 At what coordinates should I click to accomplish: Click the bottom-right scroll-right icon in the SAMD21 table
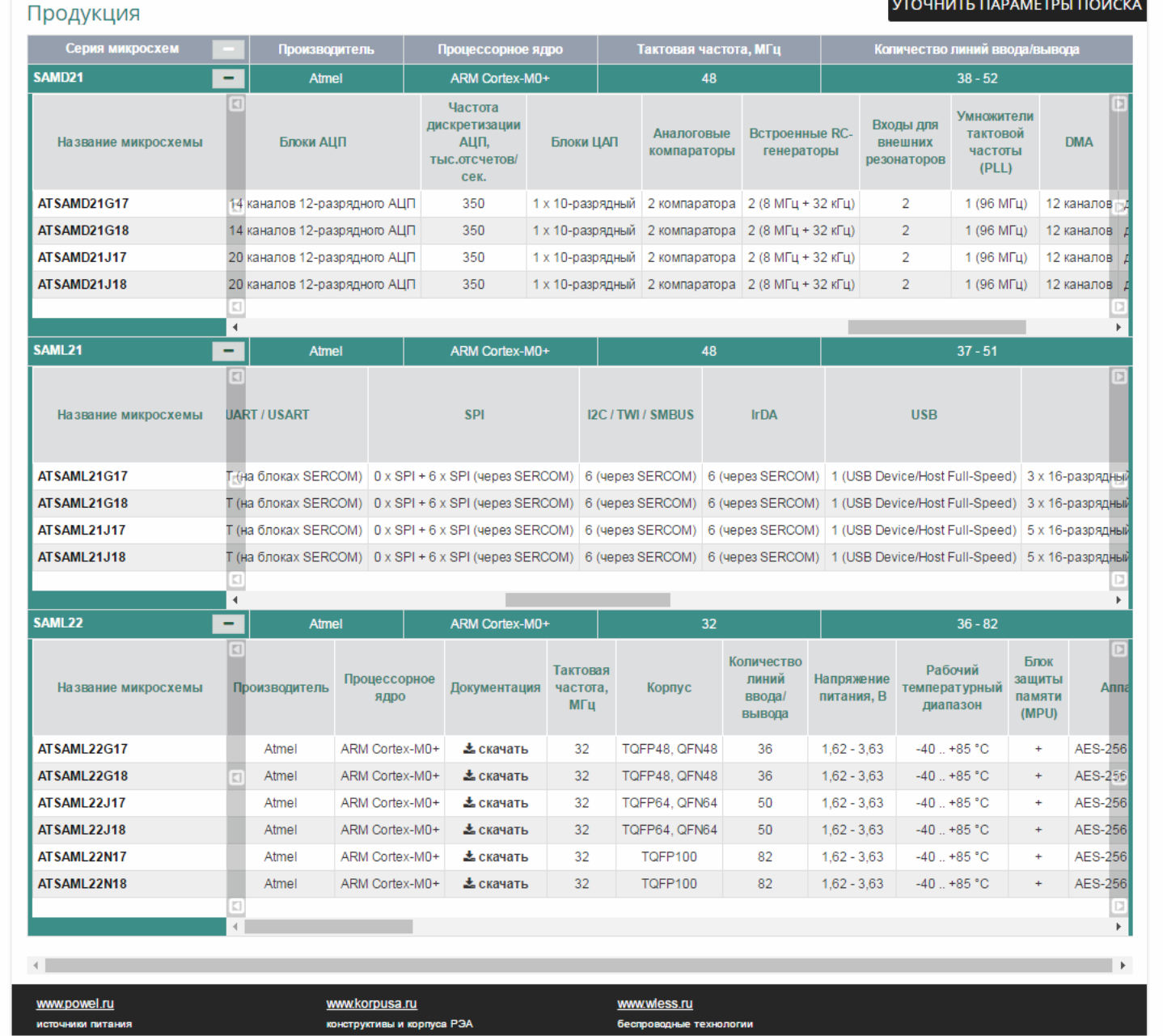coord(1119,307)
